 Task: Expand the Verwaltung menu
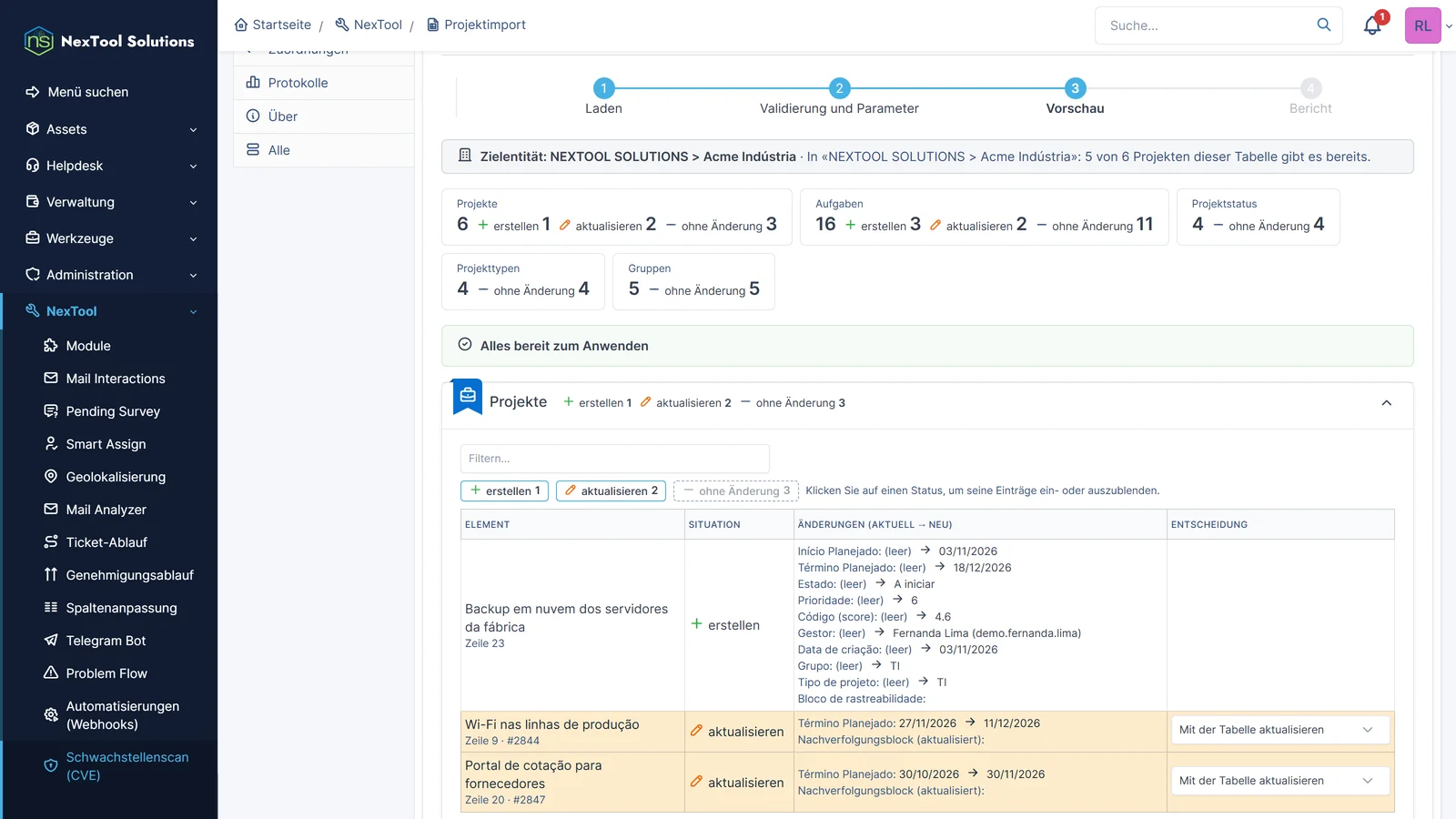[x=109, y=202]
